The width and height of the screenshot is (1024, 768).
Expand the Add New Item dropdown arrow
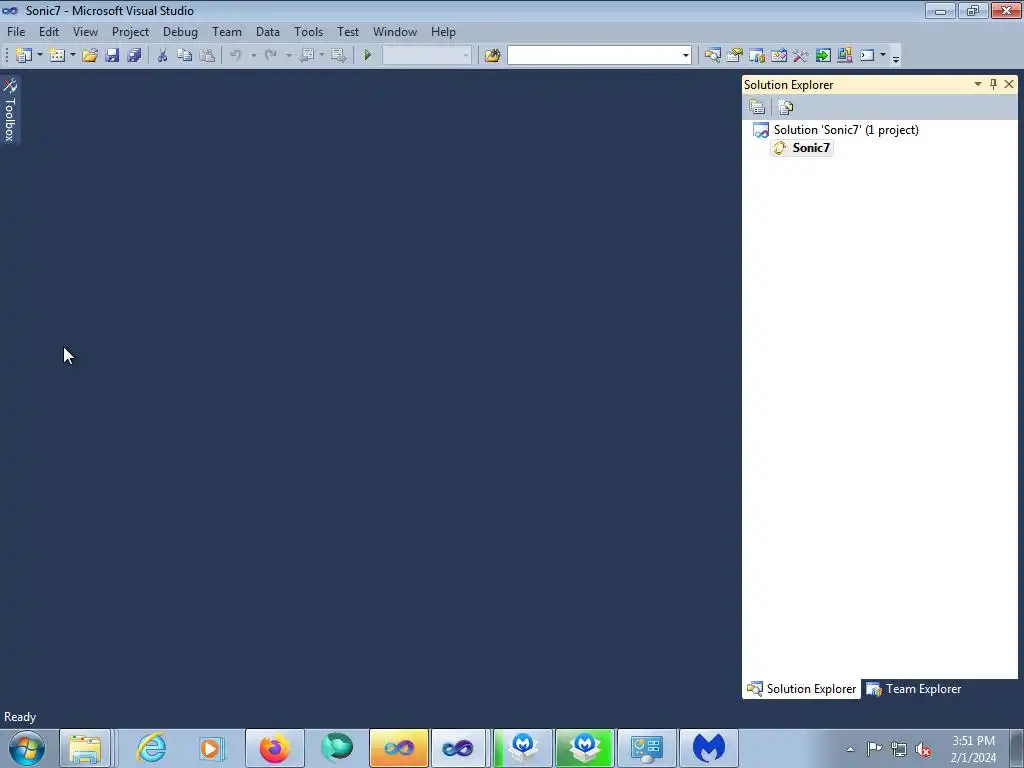point(72,56)
